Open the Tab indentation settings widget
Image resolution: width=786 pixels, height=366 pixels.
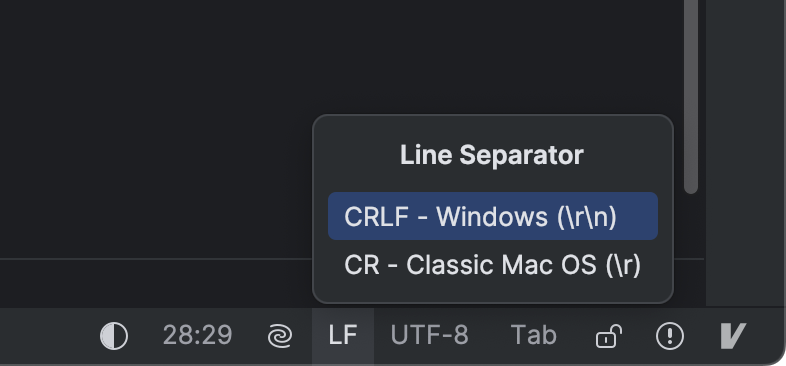point(533,336)
